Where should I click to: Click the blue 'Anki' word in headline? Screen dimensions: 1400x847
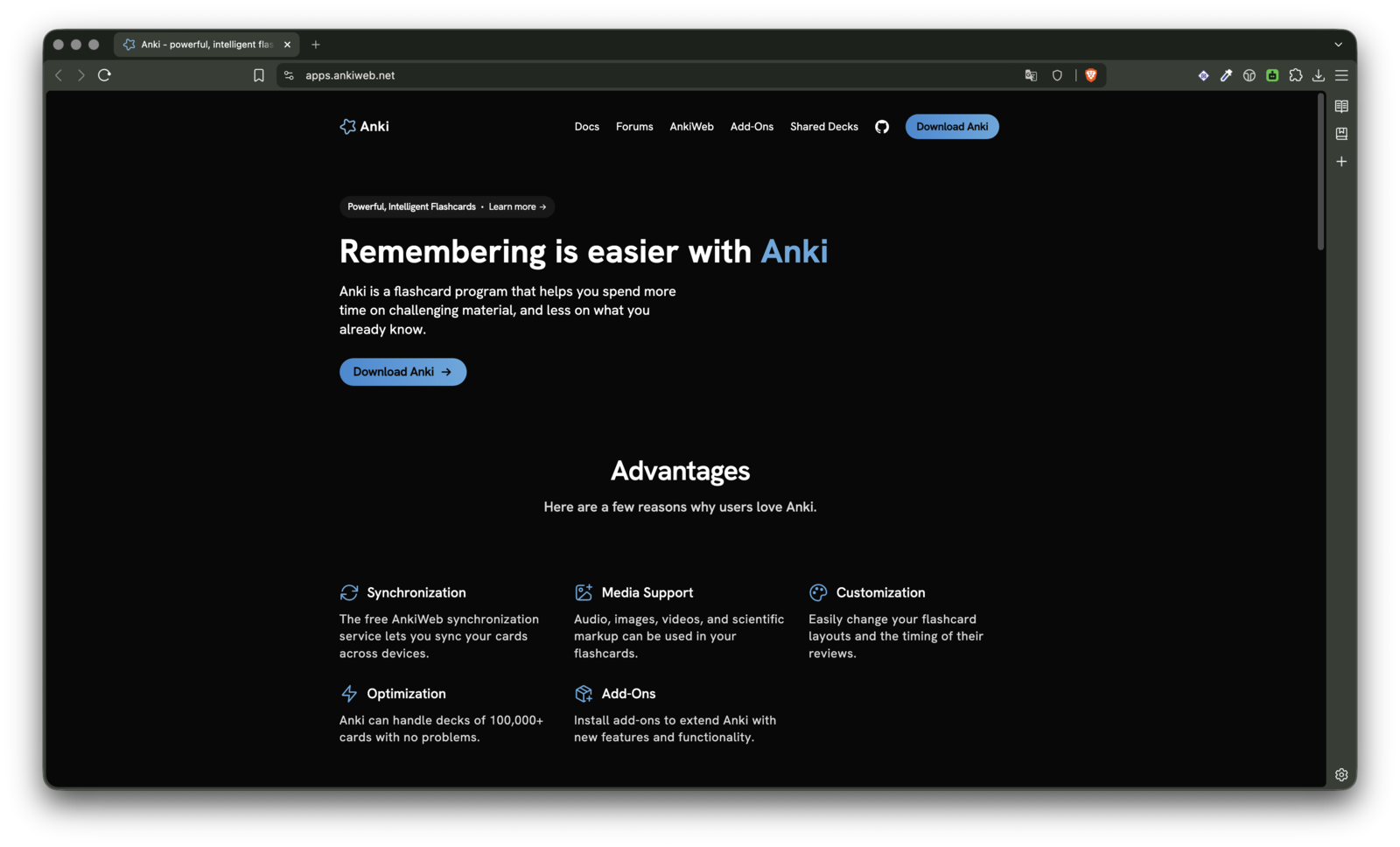coord(794,252)
